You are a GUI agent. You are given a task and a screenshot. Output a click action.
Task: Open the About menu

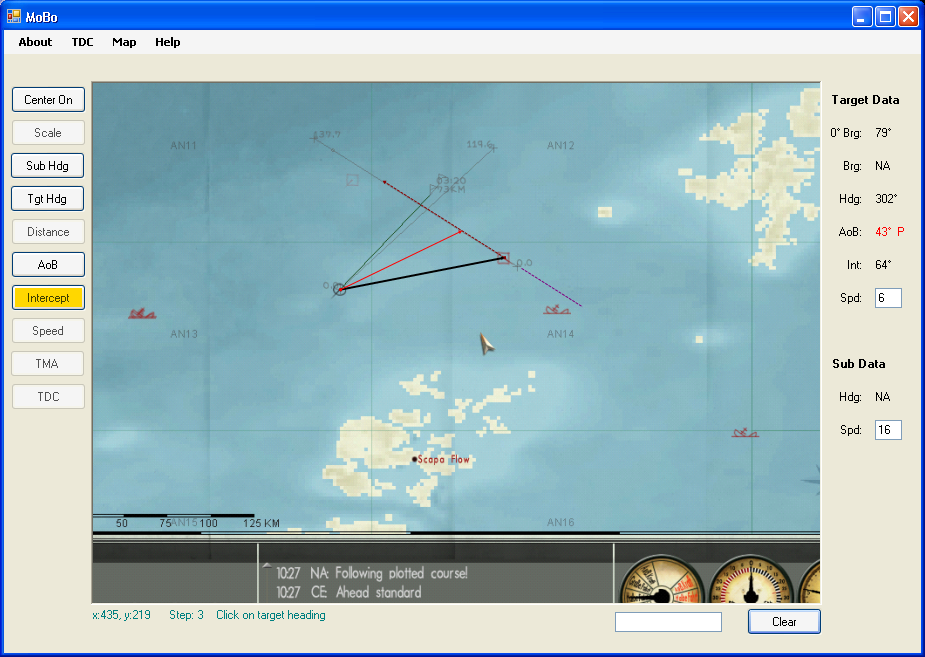(x=35, y=42)
